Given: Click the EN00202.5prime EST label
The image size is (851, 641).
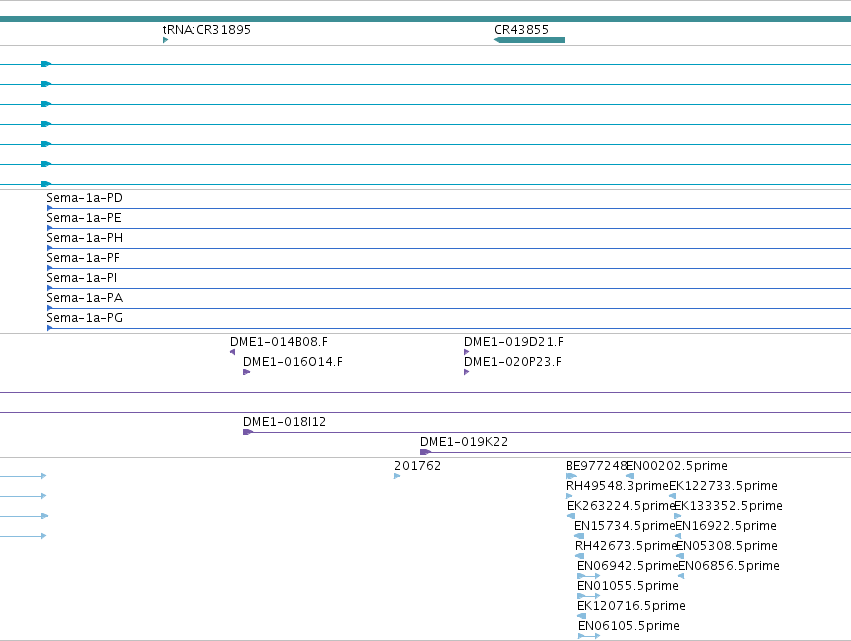Looking at the screenshot, I should point(677,466).
